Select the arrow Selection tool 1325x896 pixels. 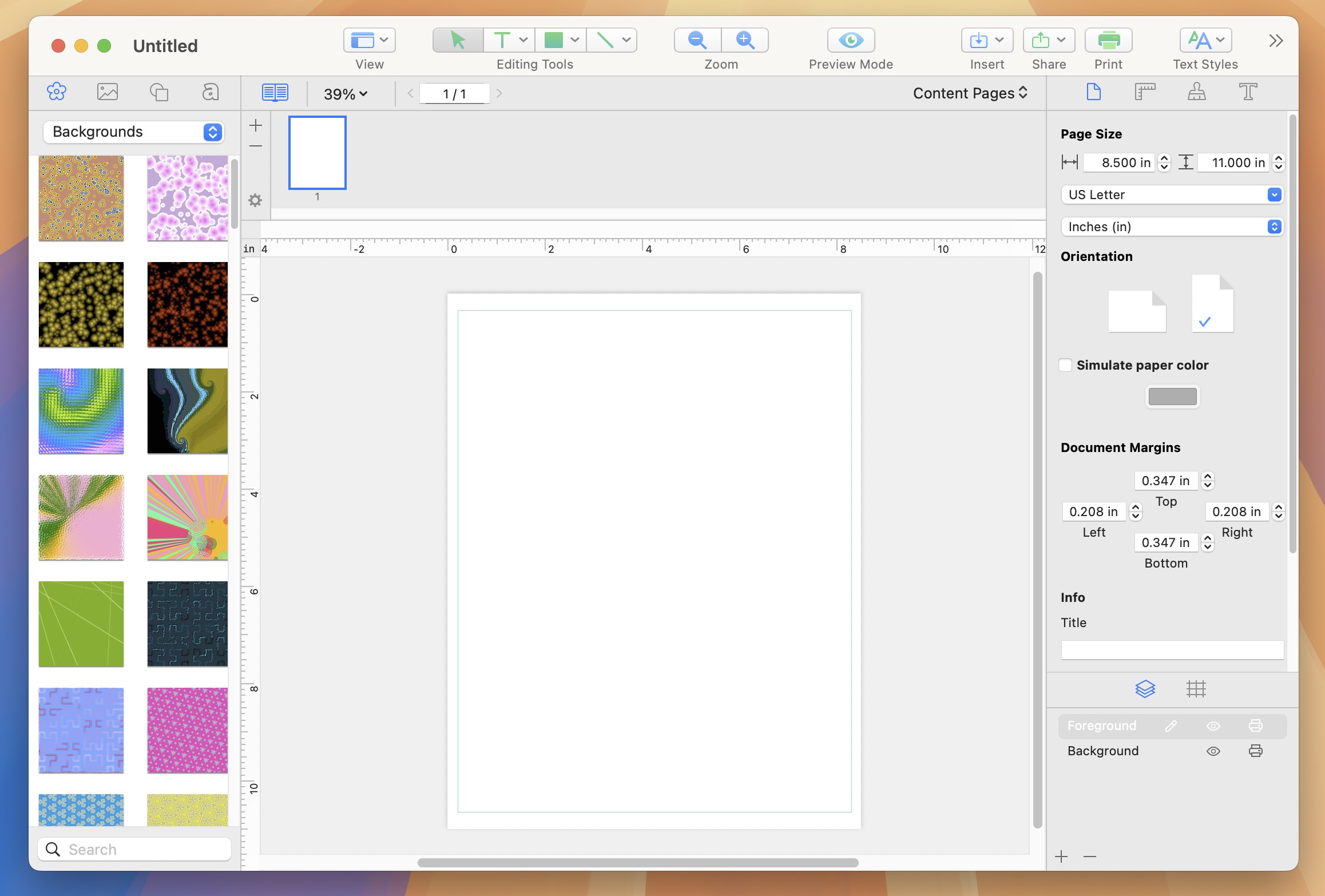(457, 40)
